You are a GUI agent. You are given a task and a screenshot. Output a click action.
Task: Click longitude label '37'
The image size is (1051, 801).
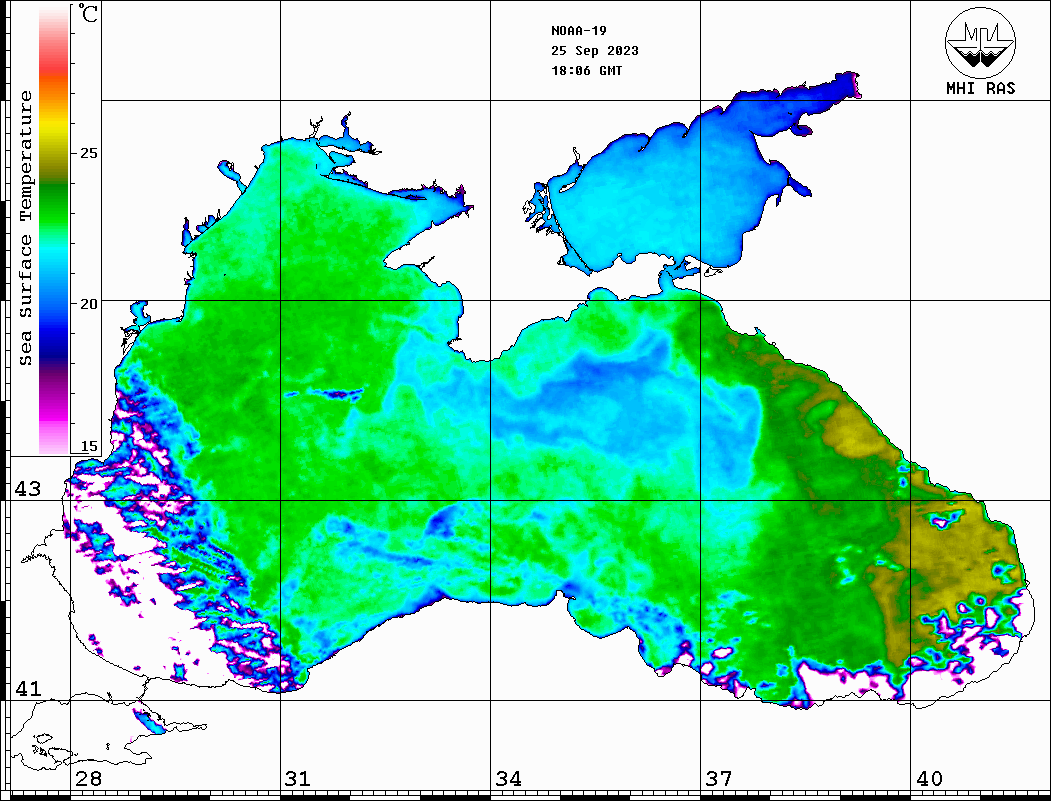(719, 779)
